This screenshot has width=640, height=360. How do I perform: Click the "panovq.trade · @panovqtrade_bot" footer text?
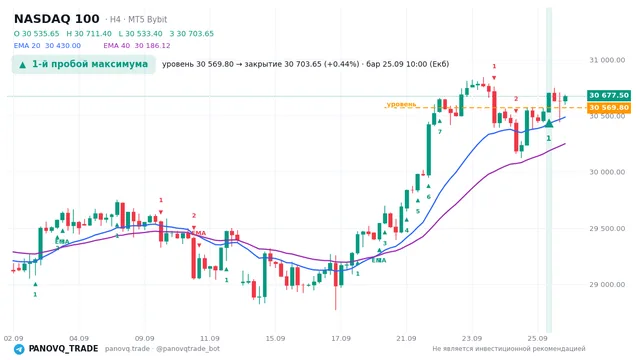pyautogui.click(x=162, y=349)
